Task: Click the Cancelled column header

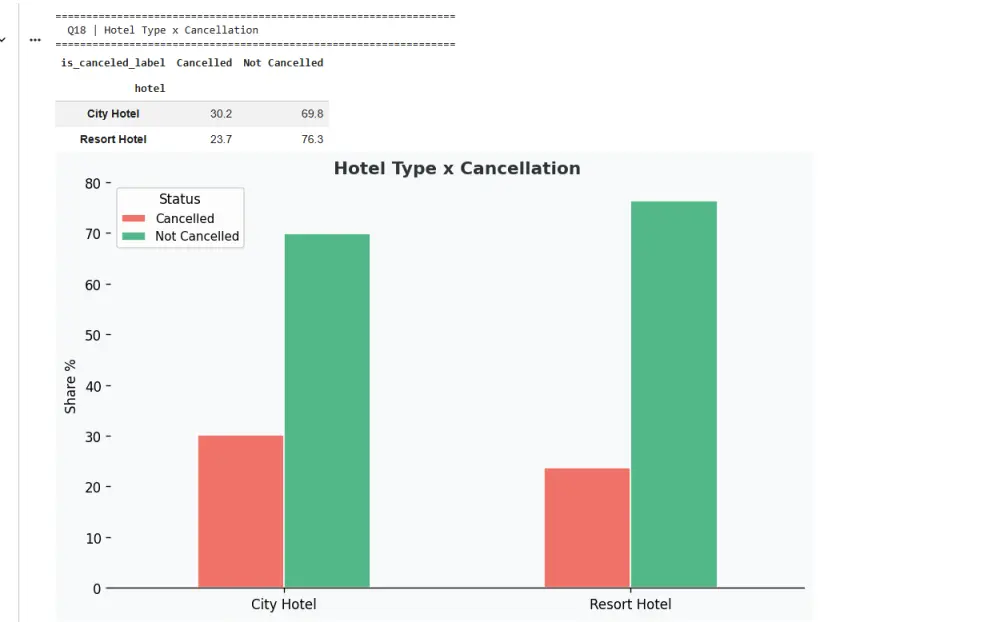Action: click(x=204, y=63)
